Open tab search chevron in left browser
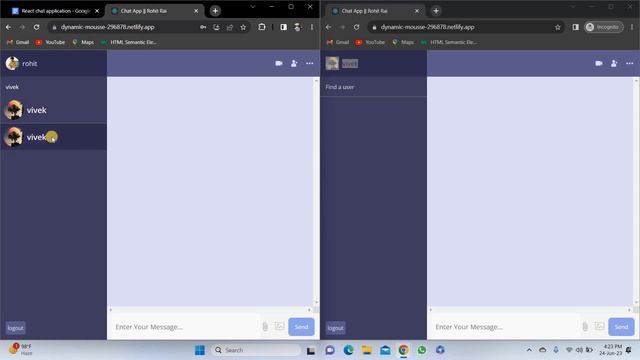Screen dimensions: 640x360 click(253, 7)
